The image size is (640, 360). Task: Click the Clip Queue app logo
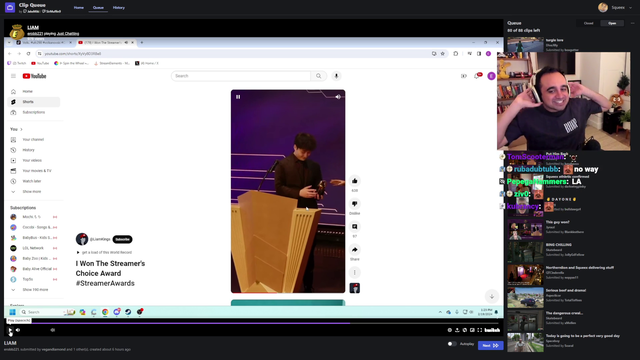click(10, 7)
